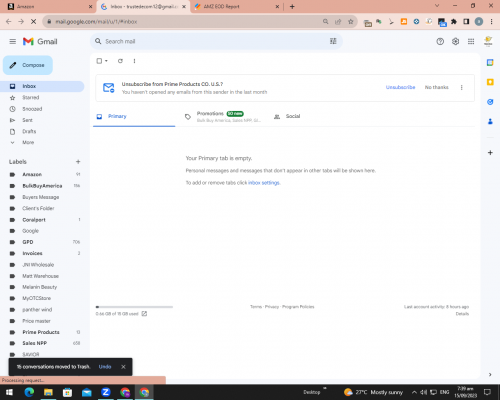This screenshot has width=500, height=400.
Task: Open the Sent folder
Action: pos(27,120)
